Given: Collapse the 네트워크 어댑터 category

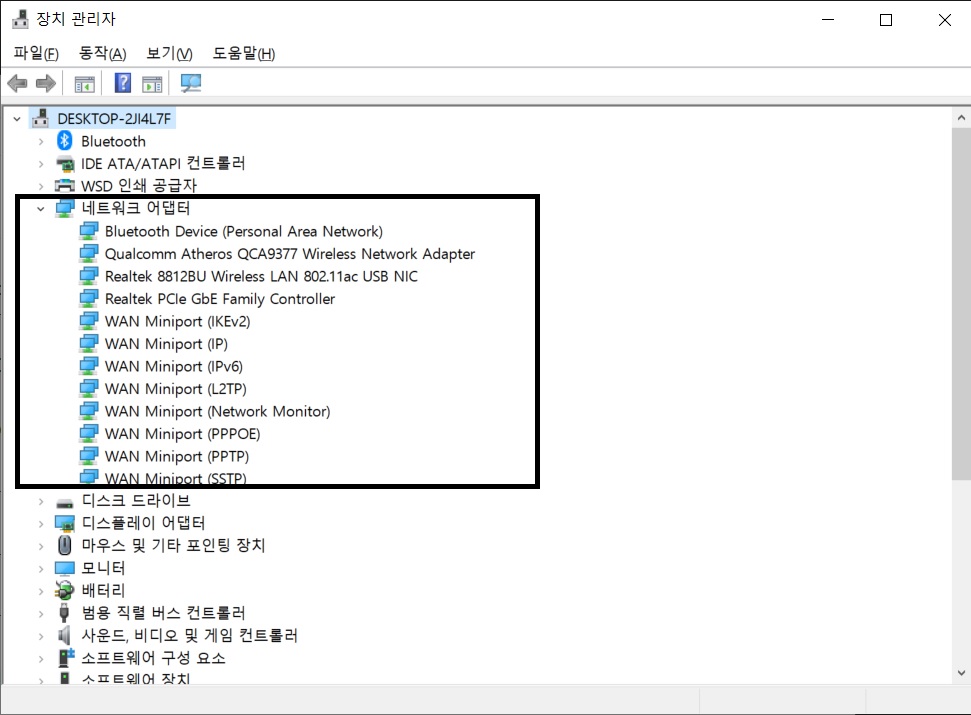Looking at the screenshot, I should (x=41, y=209).
